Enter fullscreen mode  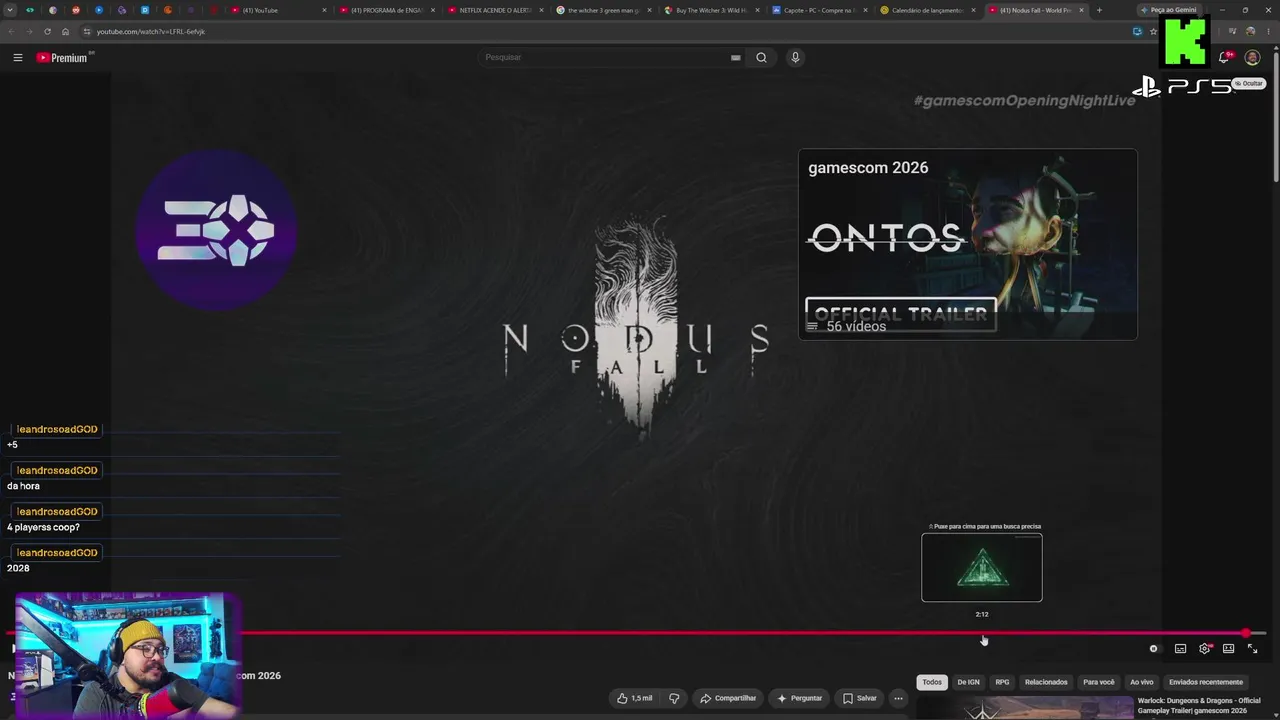tap(1252, 649)
